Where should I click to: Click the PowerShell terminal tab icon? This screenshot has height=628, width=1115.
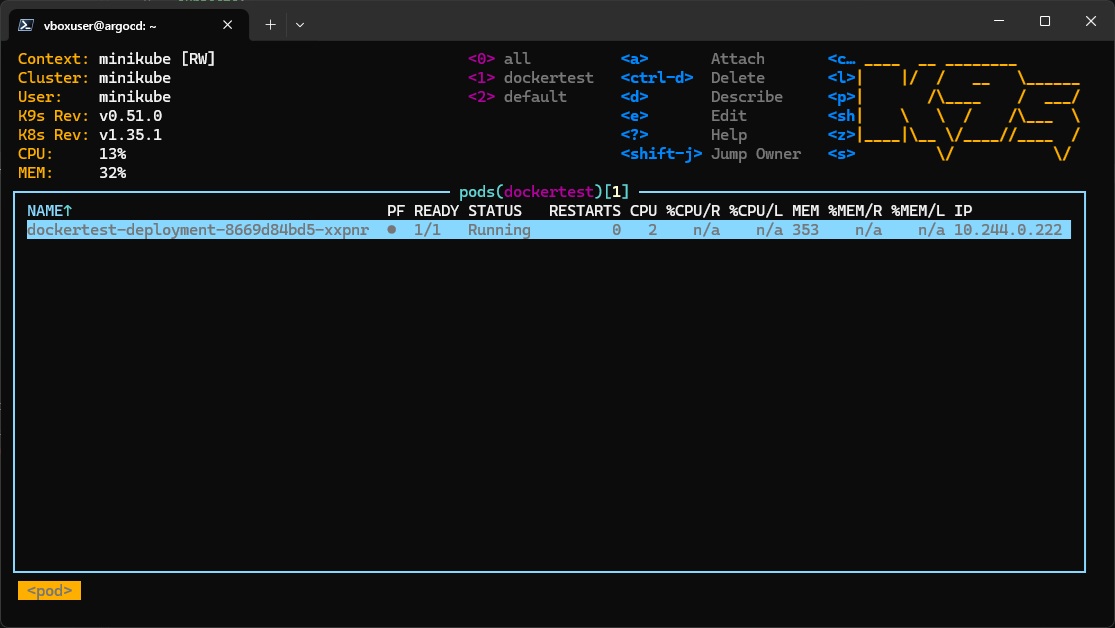click(x=26, y=25)
